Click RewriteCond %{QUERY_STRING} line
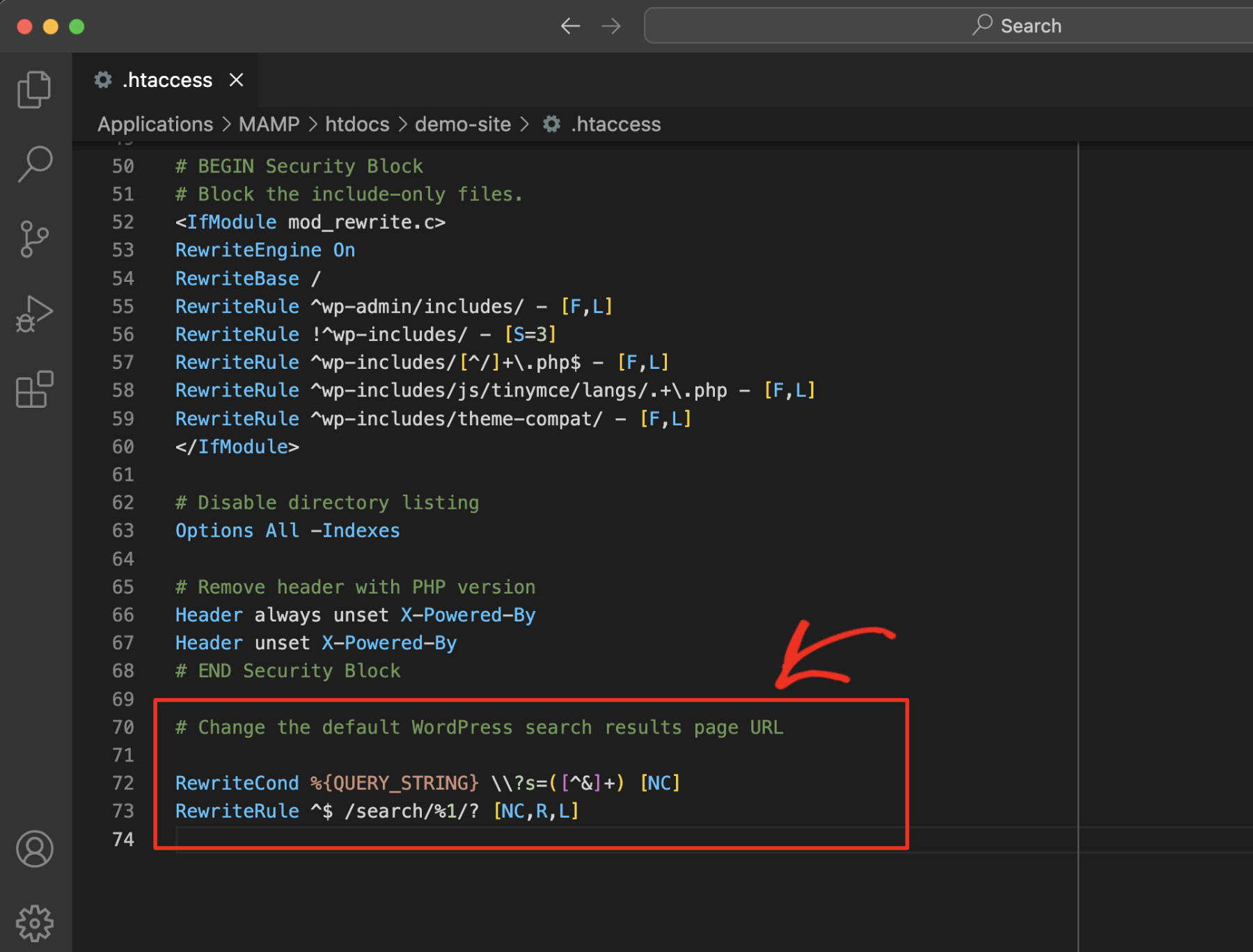The image size is (1253, 952). (x=428, y=784)
